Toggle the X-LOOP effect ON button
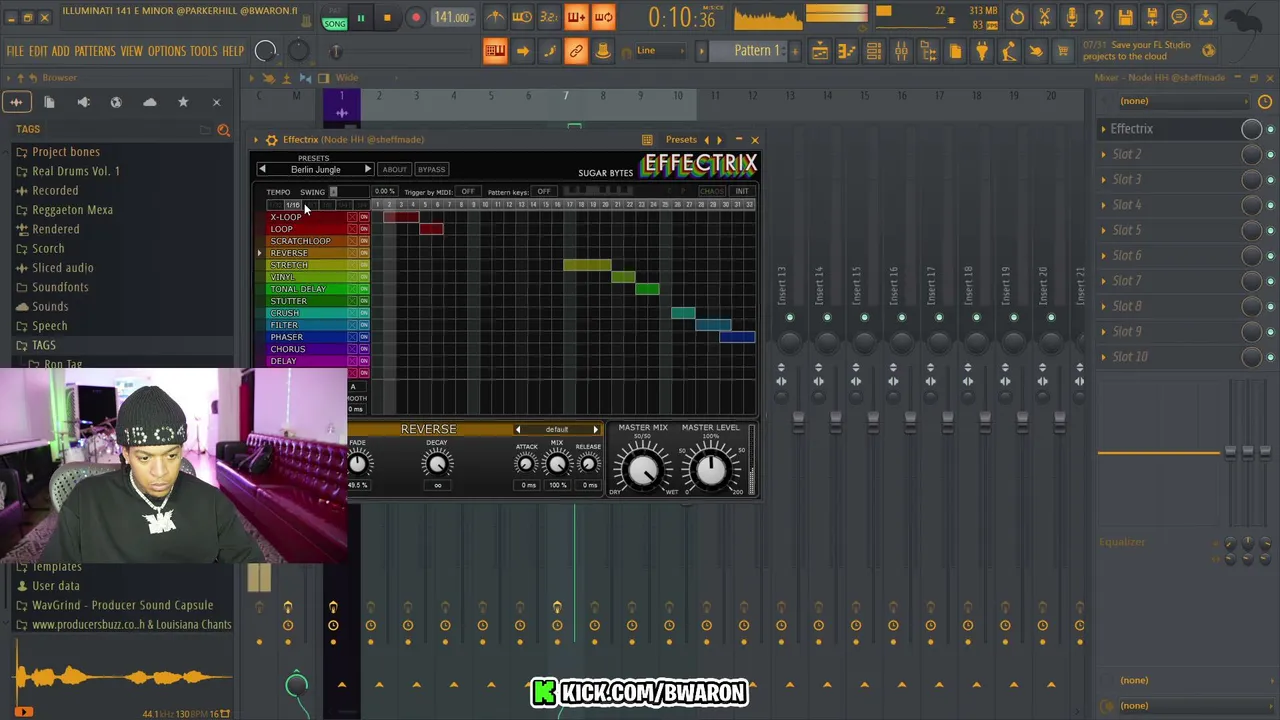 click(x=363, y=217)
